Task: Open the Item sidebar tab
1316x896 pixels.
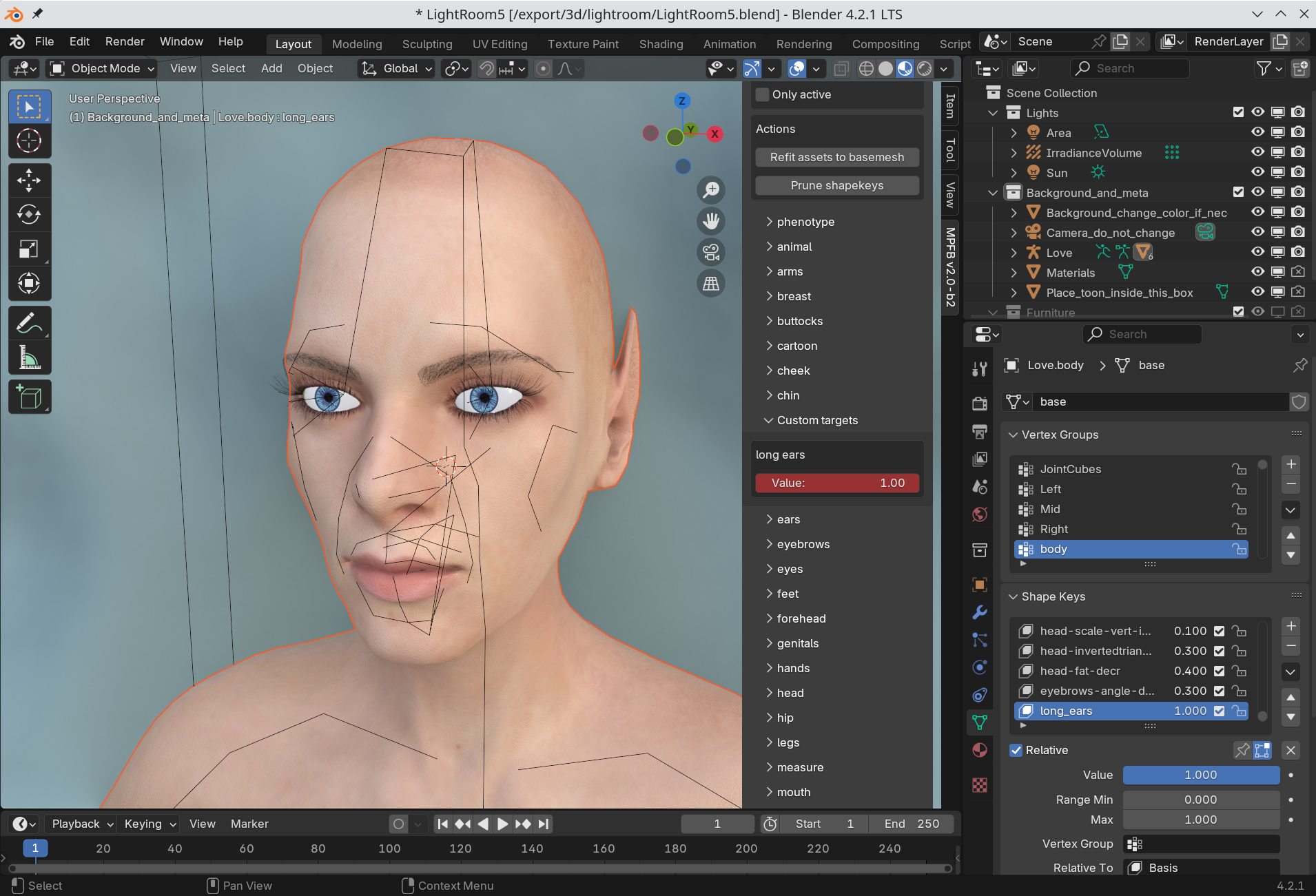Action: pyautogui.click(x=950, y=105)
